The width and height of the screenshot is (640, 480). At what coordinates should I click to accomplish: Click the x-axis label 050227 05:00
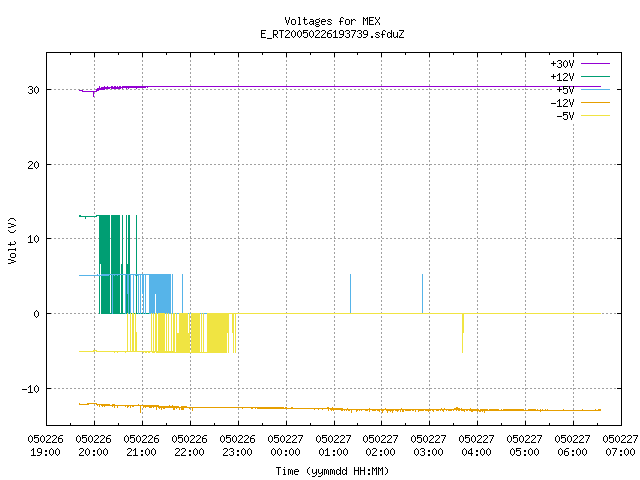click(524, 446)
